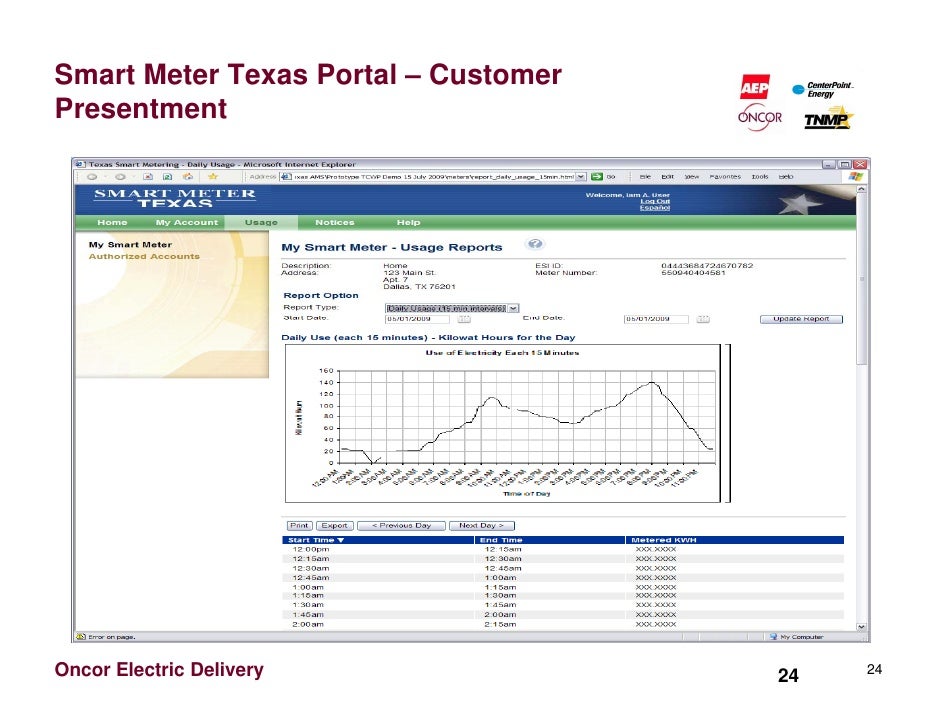Click the Start Date input field
The image size is (942, 728).
tap(417, 319)
